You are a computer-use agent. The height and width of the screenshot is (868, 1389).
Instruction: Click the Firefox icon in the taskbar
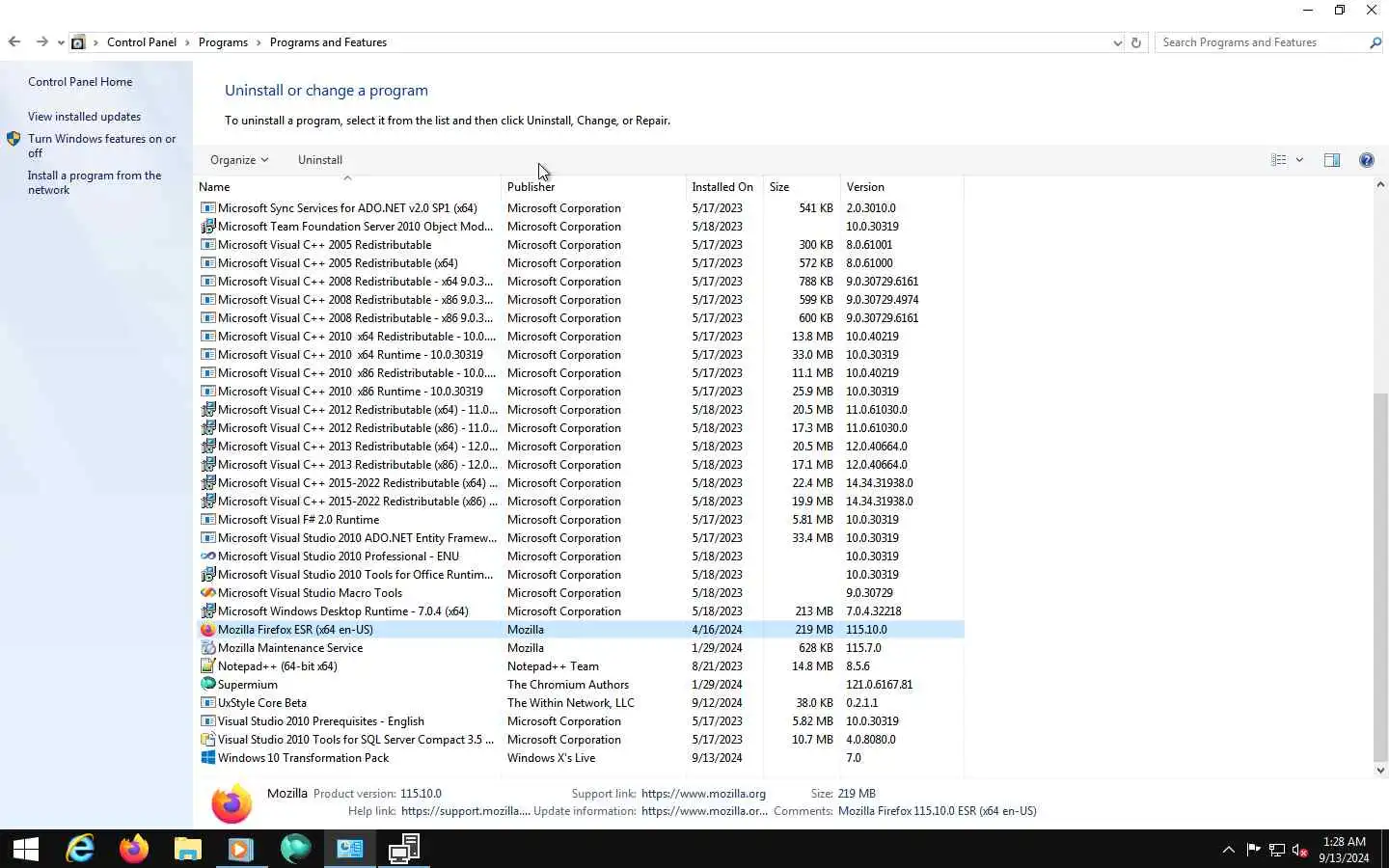tap(134, 849)
